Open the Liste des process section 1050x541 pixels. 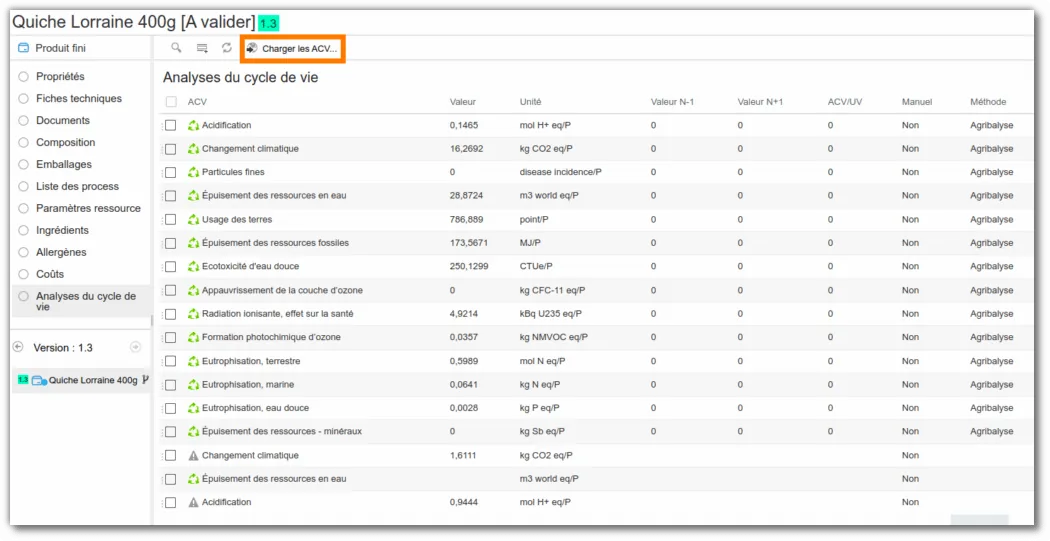pos(77,186)
